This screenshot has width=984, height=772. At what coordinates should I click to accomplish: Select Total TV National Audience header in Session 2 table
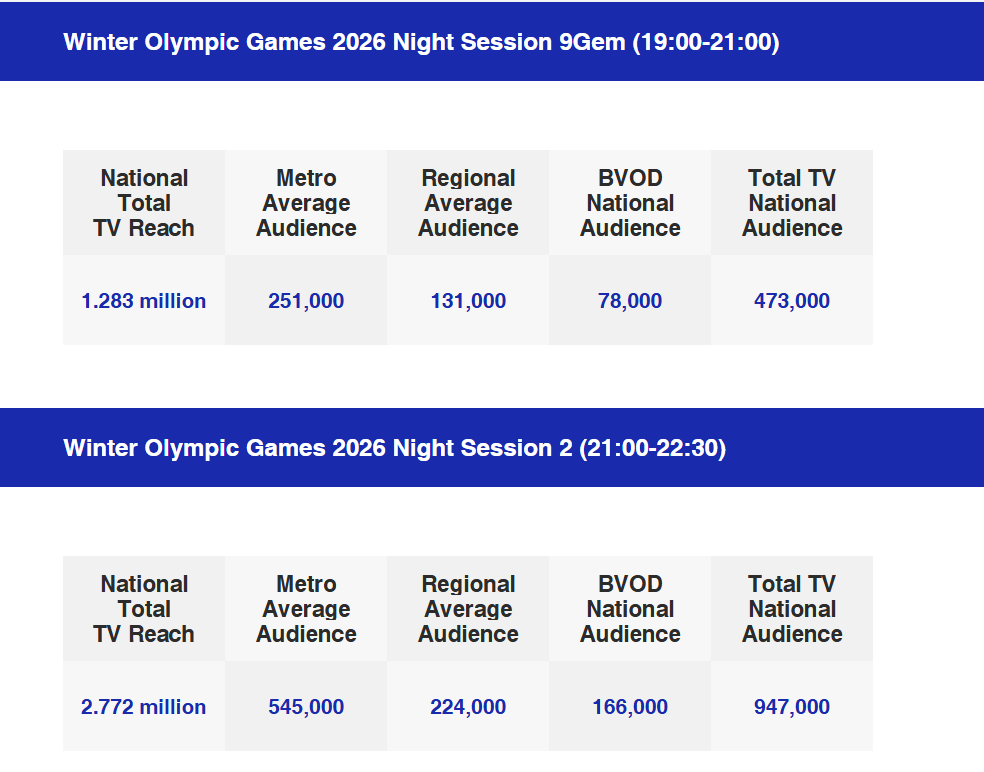pos(792,609)
